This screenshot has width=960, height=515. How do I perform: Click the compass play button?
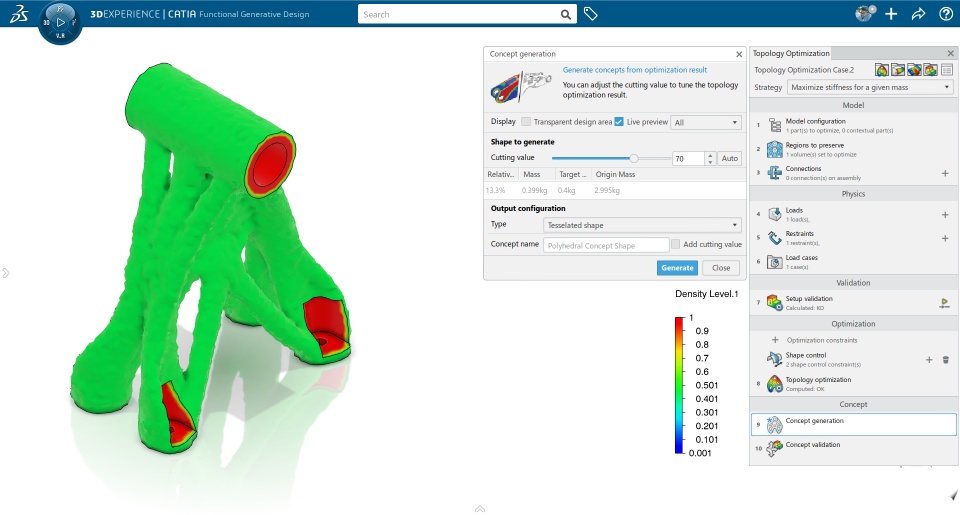tap(60, 23)
